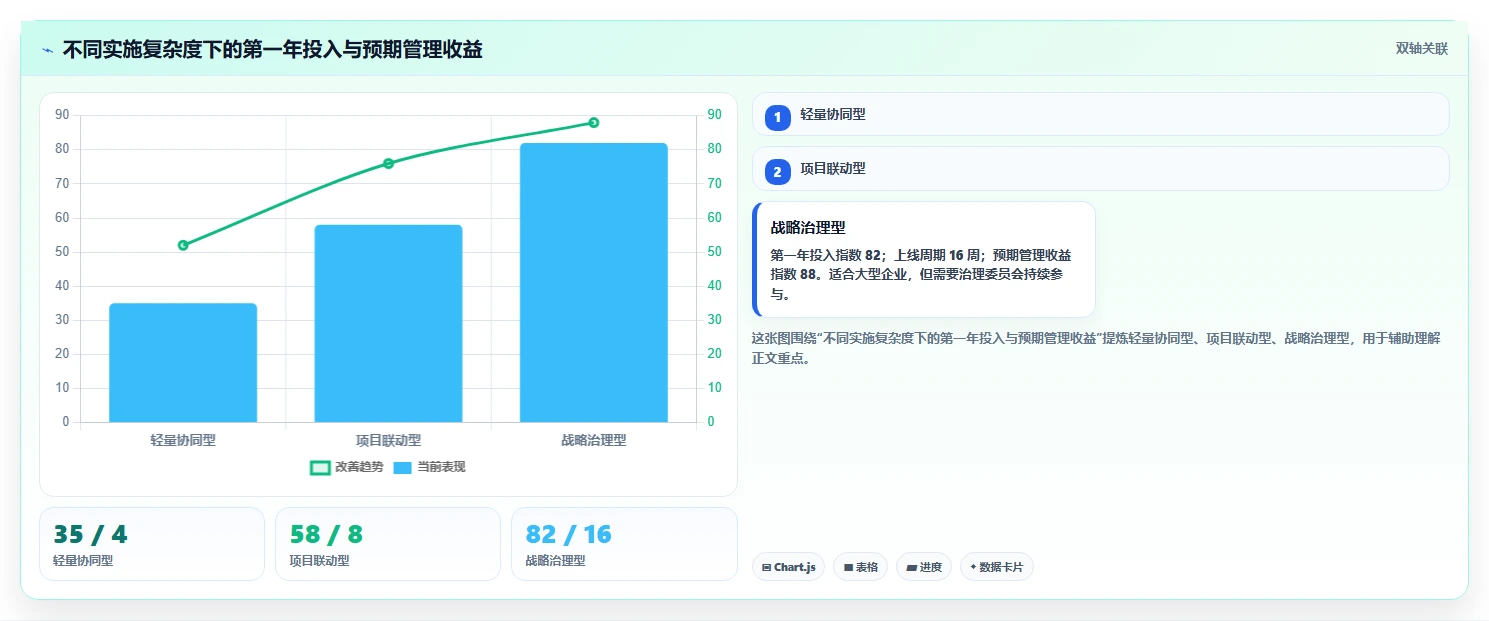Toggle the 改善趋势 legend item

coord(347,467)
